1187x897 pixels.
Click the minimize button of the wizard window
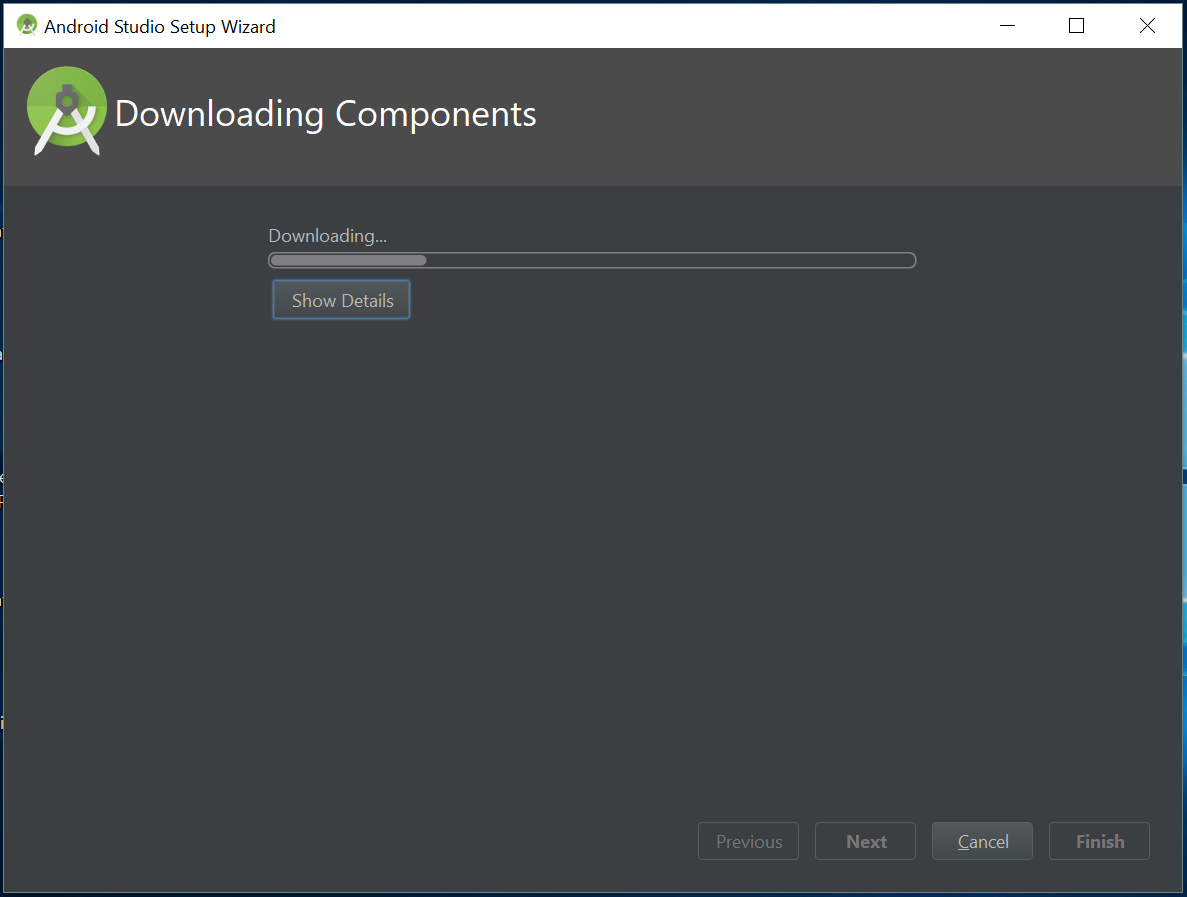click(x=1007, y=25)
